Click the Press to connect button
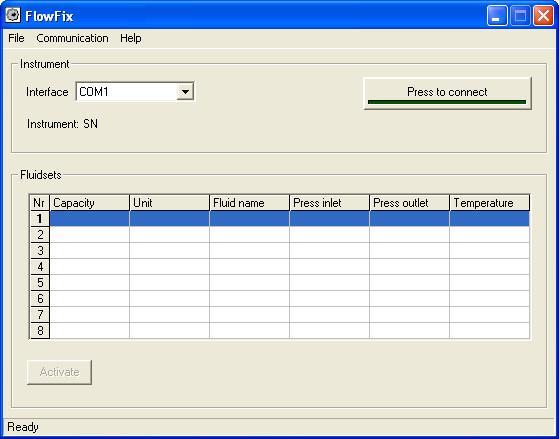 click(x=447, y=93)
